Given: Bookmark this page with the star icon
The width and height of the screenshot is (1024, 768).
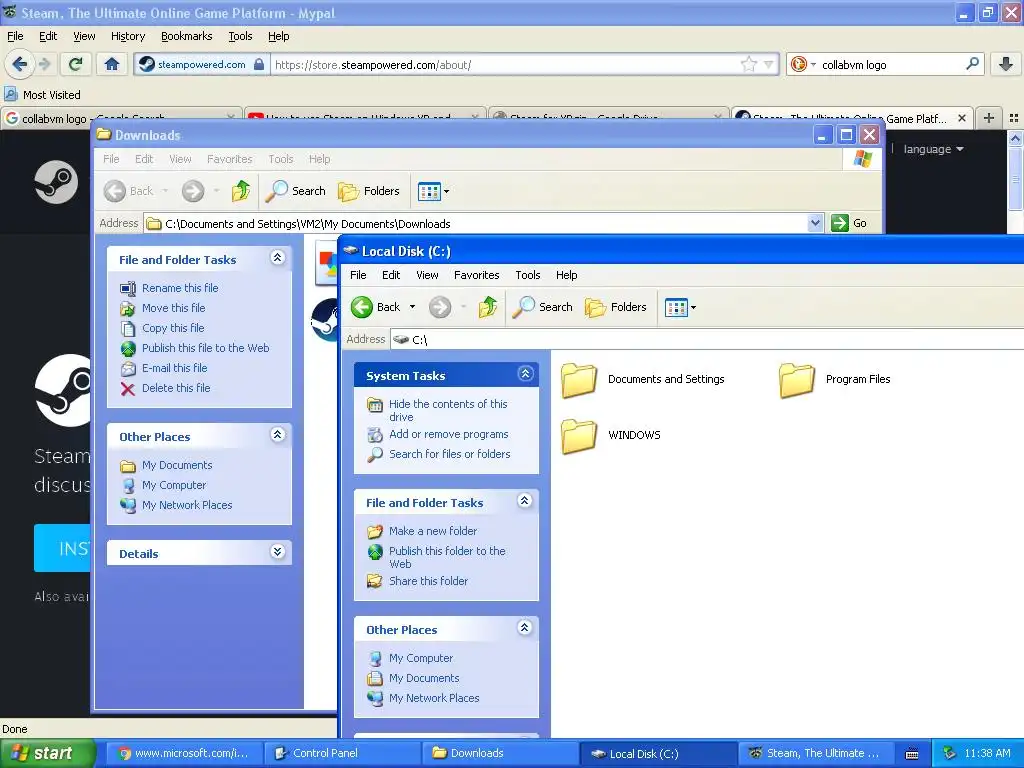Looking at the screenshot, I should click(x=748, y=64).
